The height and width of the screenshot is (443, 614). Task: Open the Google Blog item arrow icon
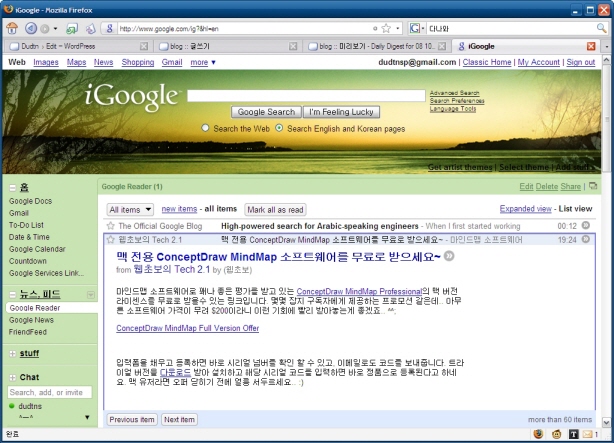point(586,225)
